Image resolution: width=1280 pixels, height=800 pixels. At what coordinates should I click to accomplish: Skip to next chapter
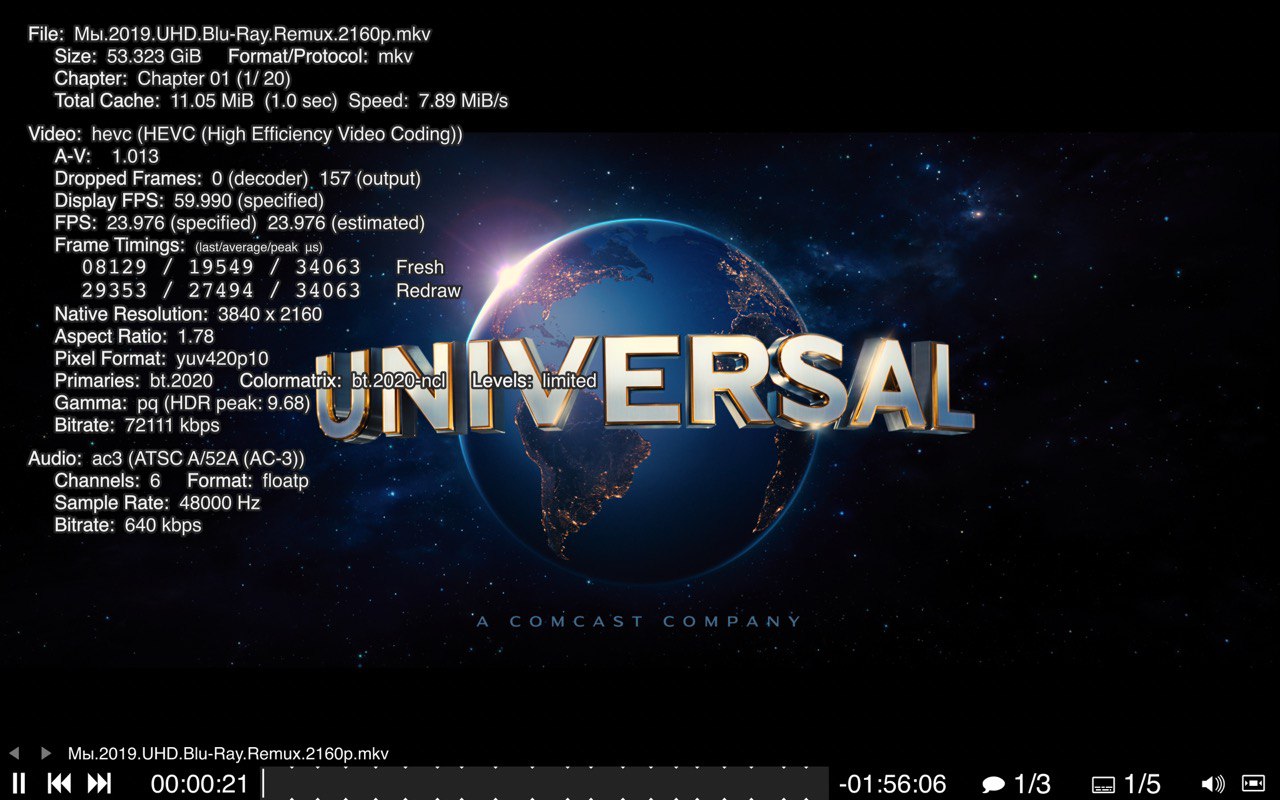99,783
